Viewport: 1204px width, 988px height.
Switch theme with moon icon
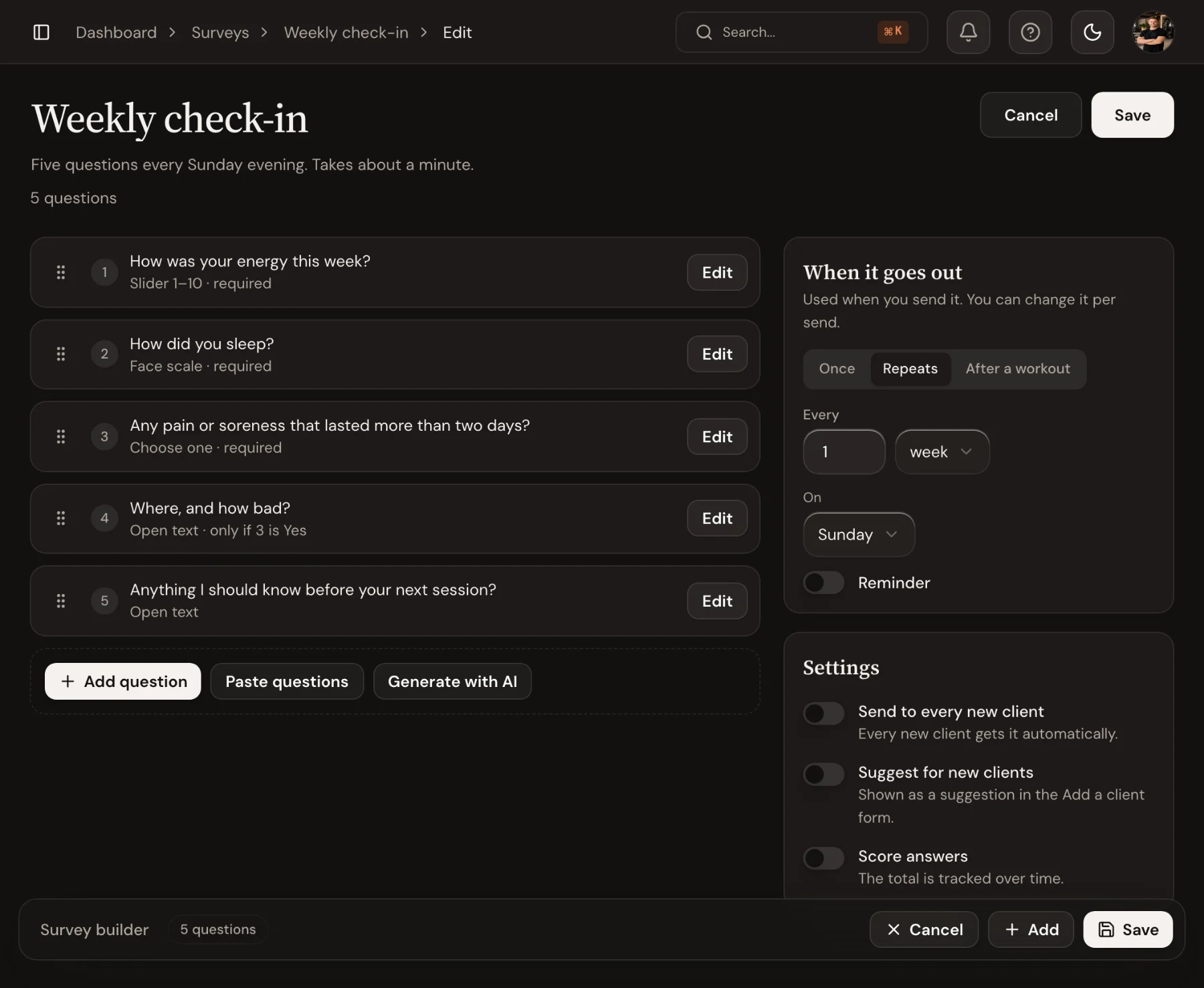pyautogui.click(x=1092, y=32)
